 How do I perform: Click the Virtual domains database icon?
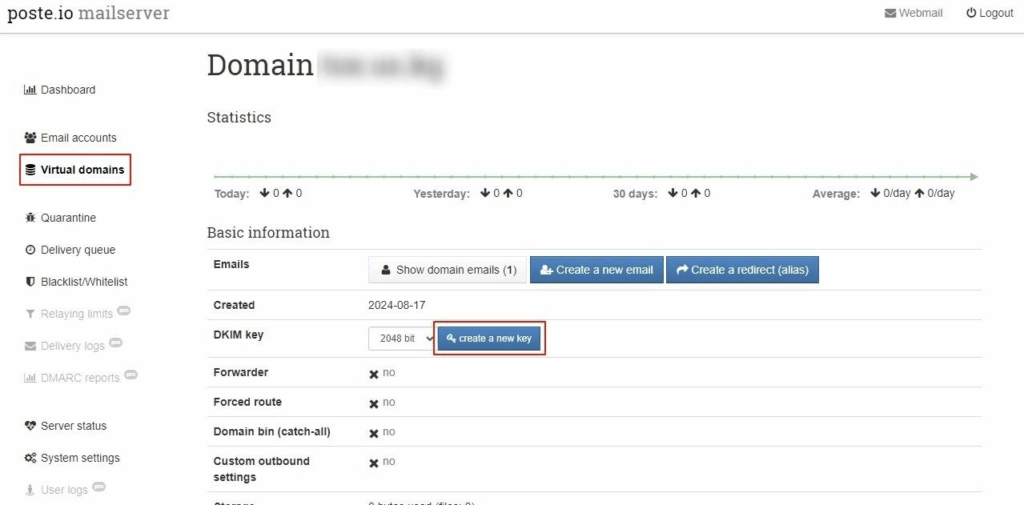click(30, 170)
